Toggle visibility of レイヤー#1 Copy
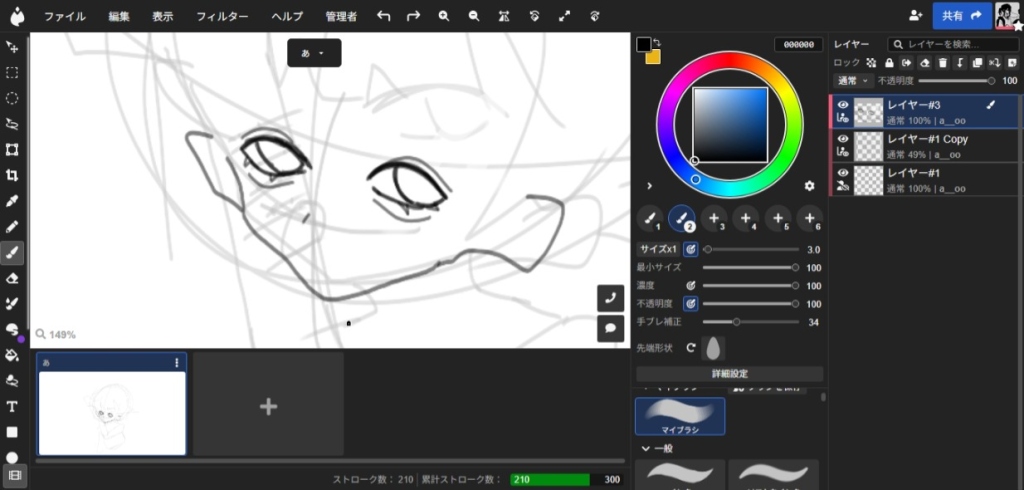The height and width of the screenshot is (490, 1024). pos(843,139)
